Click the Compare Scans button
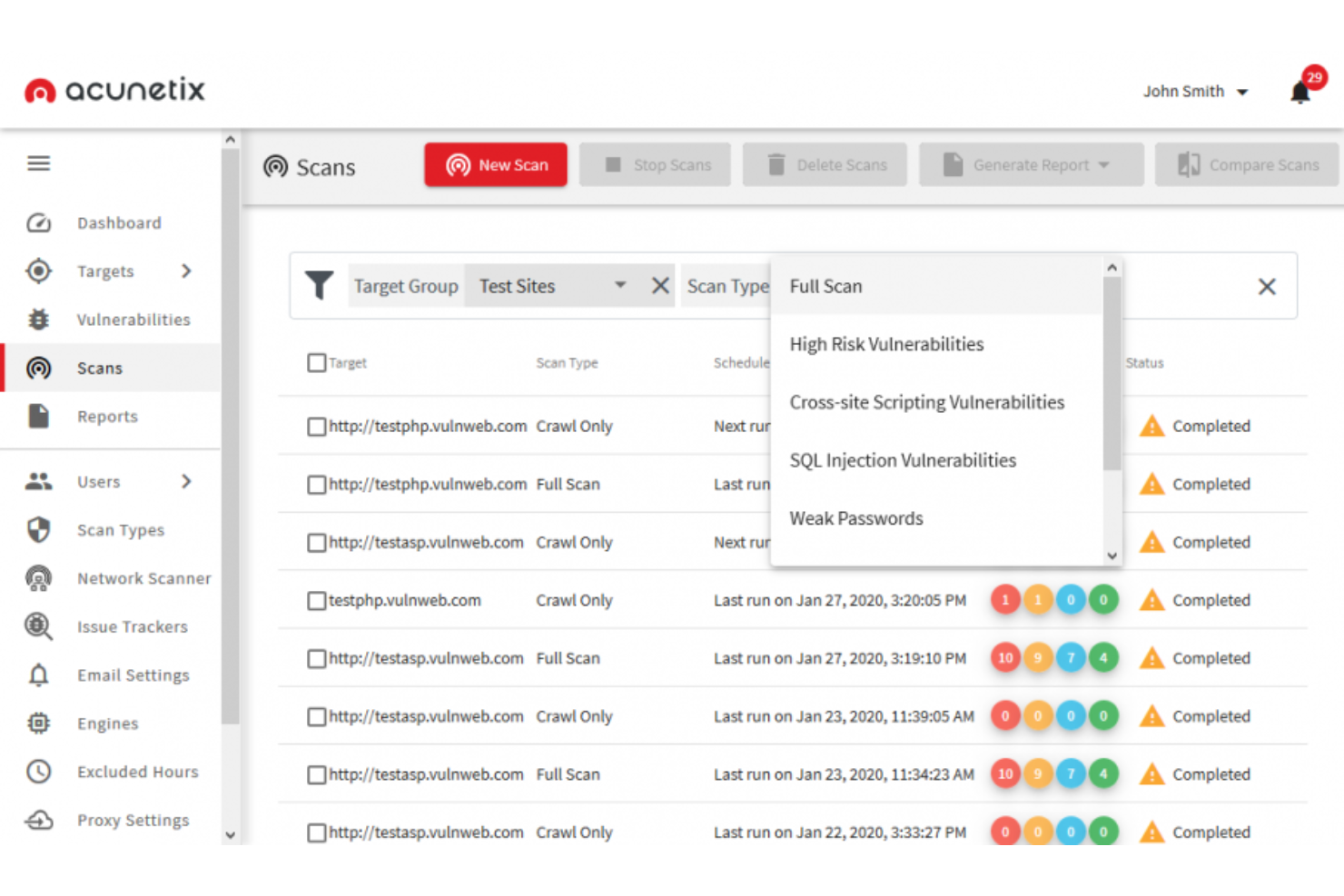The width and height of the screenshot is (1344, 896). click(x=1247, y=164)
